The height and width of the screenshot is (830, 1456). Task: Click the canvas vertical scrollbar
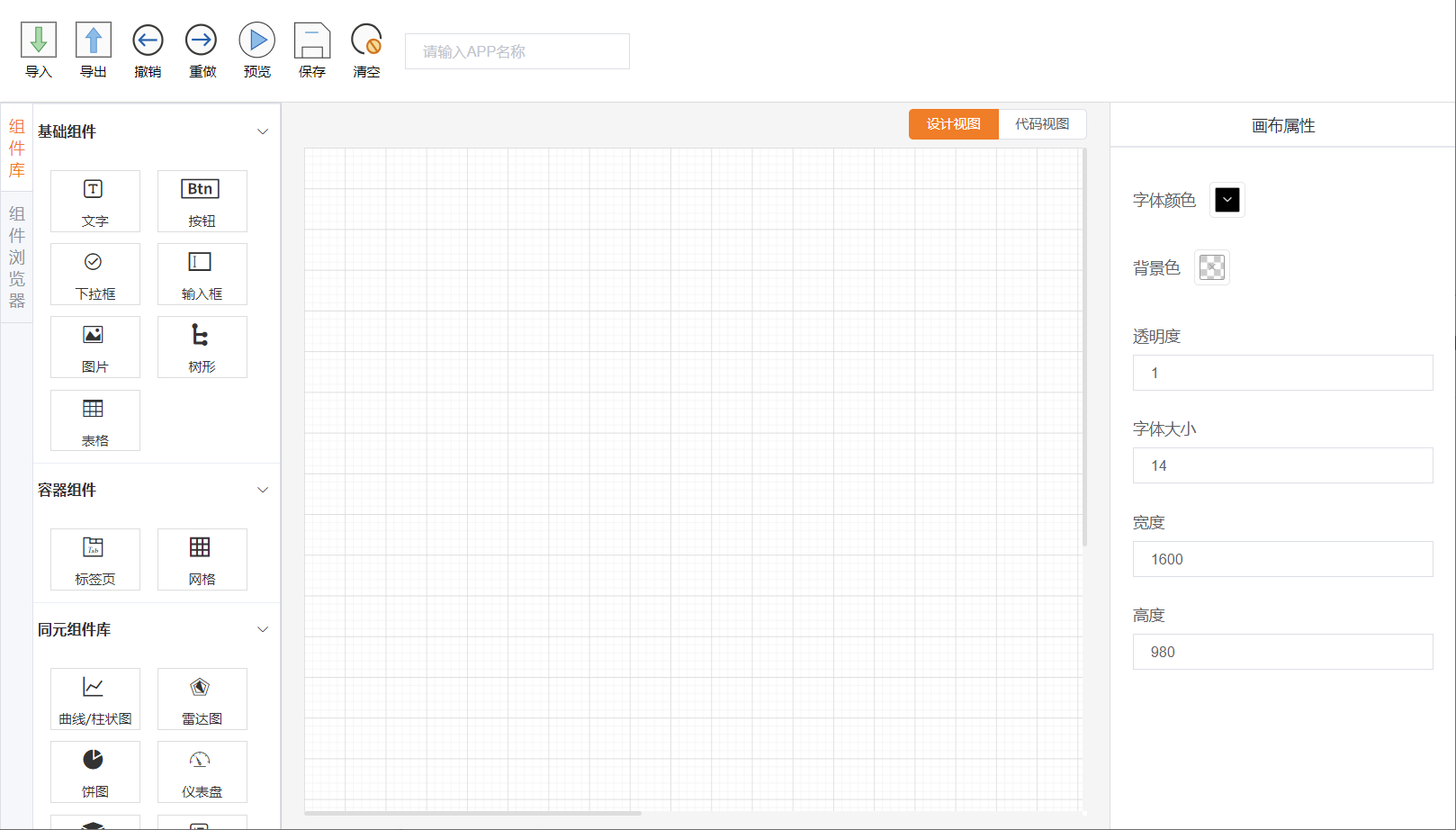point(1084,347)
